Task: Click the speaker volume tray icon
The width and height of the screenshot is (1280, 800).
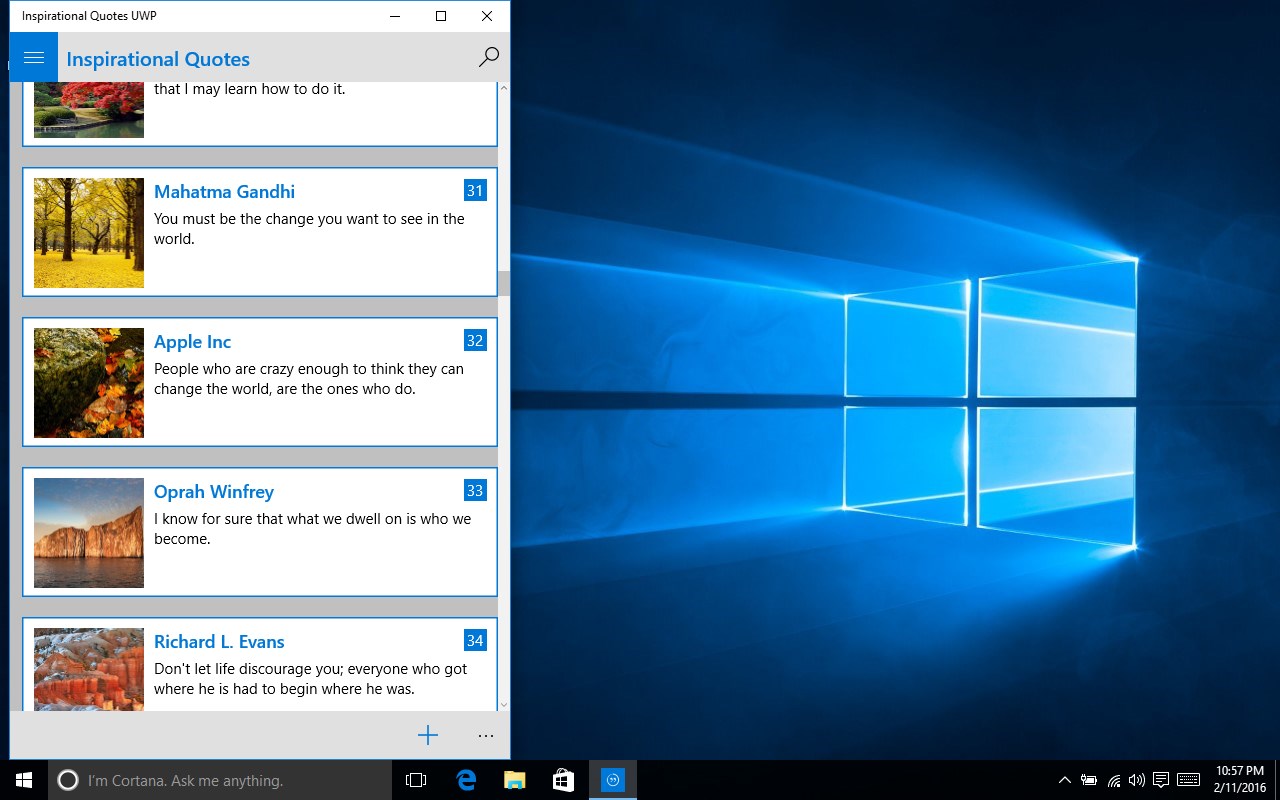Action: click(1137, 780)
